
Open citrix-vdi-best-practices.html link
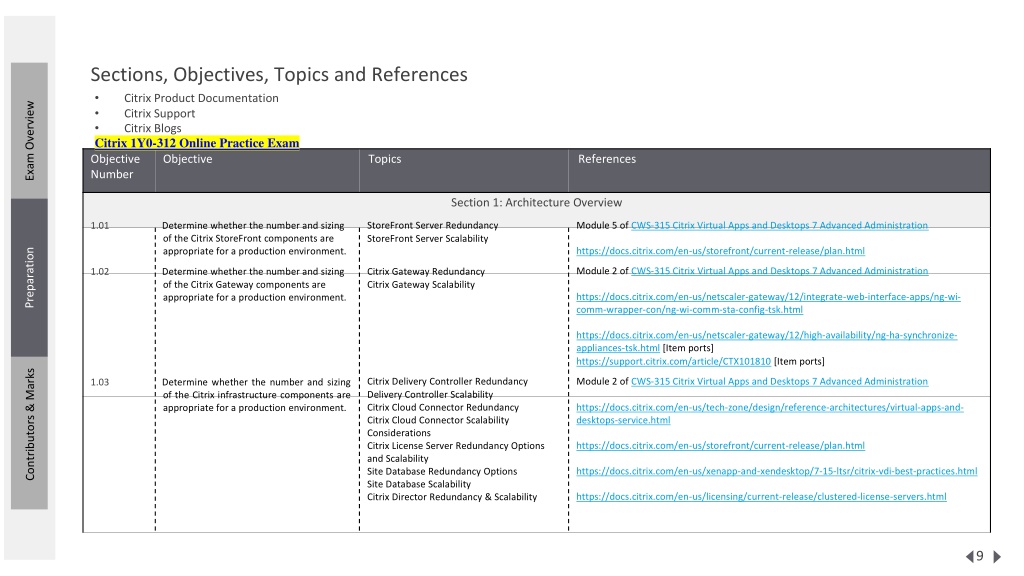(x=776, y=471)
